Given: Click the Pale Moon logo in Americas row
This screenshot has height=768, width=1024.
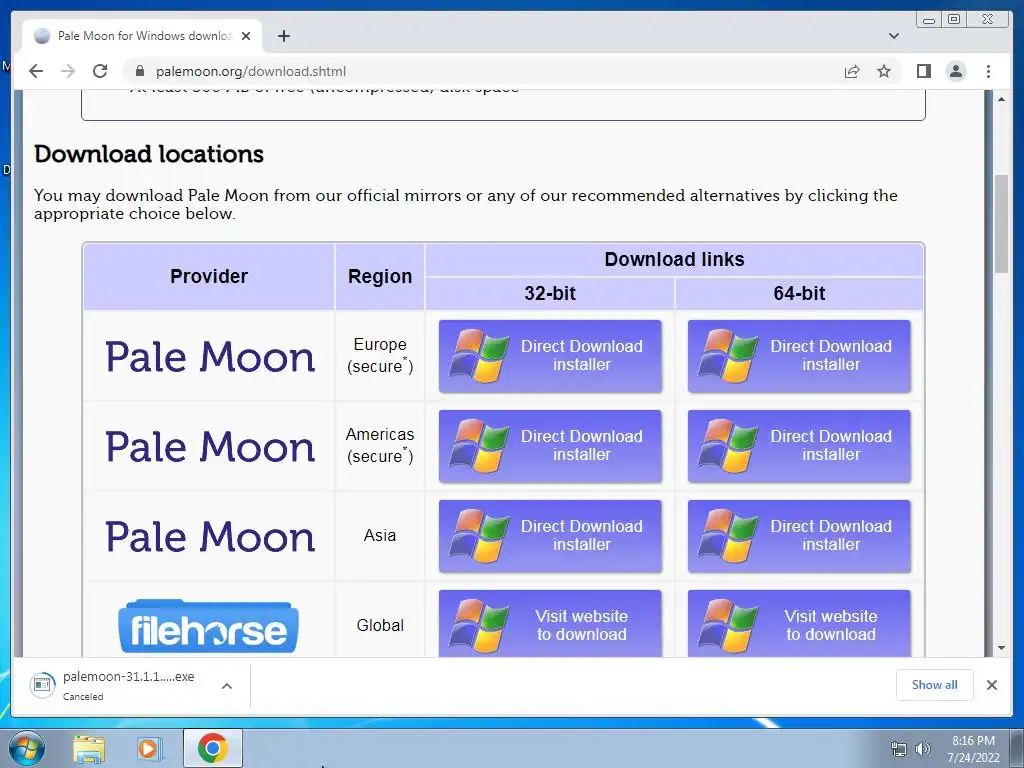Looking at the screenshot, I should pyautogui.click(x=210, y=447).
